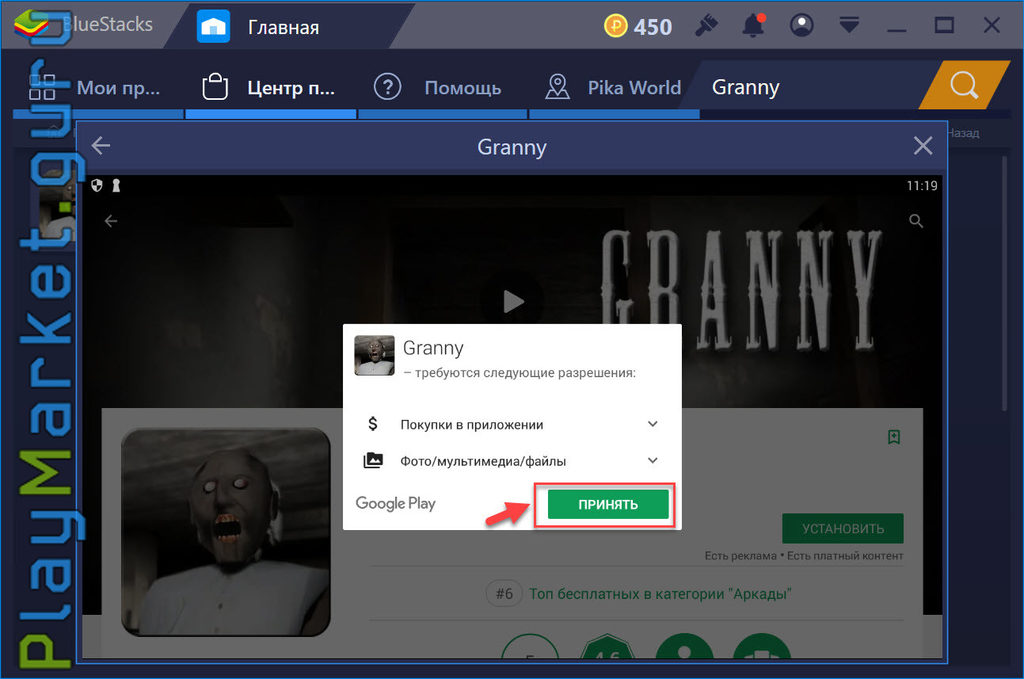Click the shield status bar icon
The image size is (1024, 679).
click(97, 185)
